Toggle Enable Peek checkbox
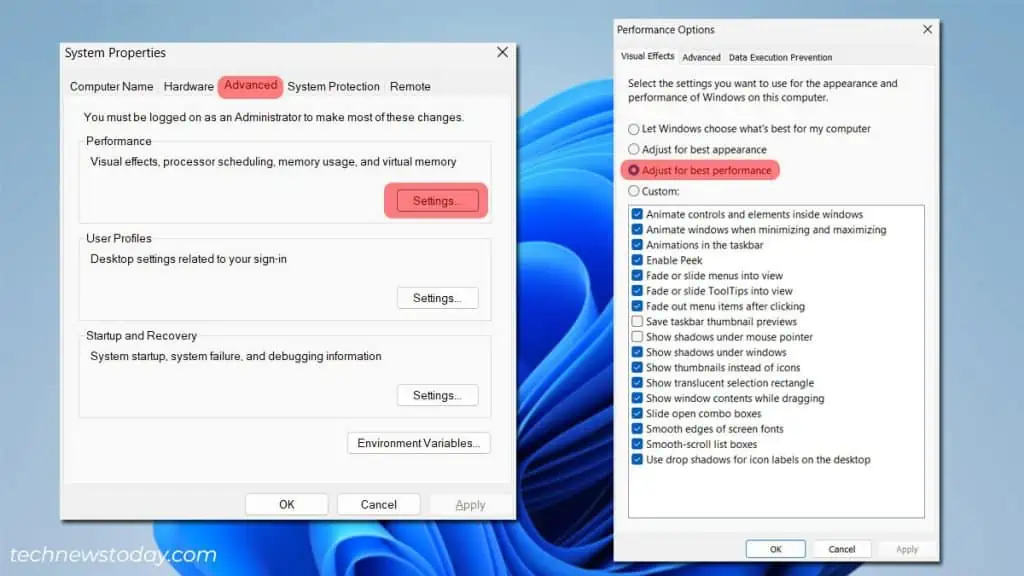Screen dimensions: 1024x576 pyautogui.click(x=637, y=260)
